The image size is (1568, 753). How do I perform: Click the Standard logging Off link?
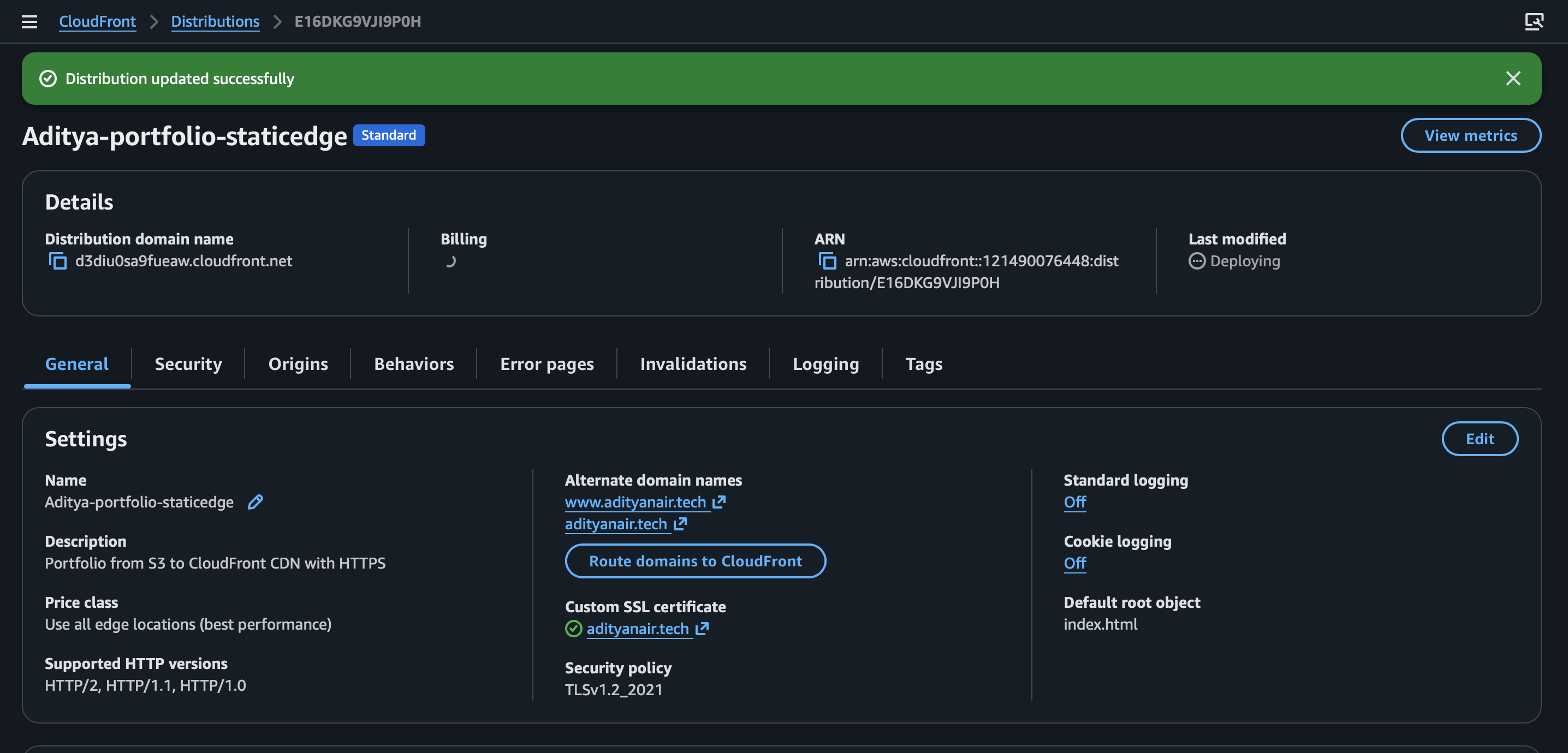[x=1074, y=502]
